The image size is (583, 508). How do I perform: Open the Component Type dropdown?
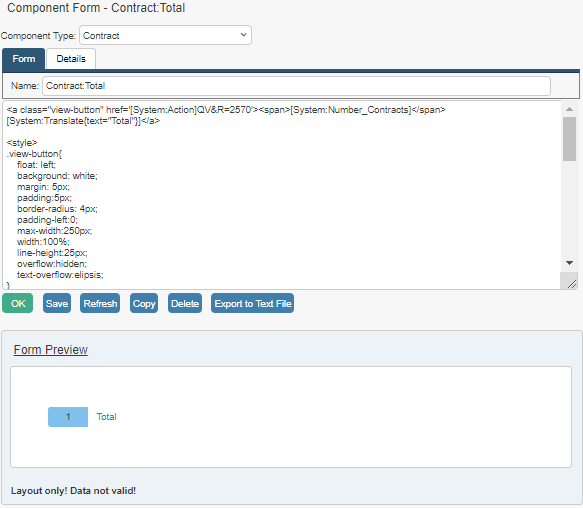click(165, 35)
